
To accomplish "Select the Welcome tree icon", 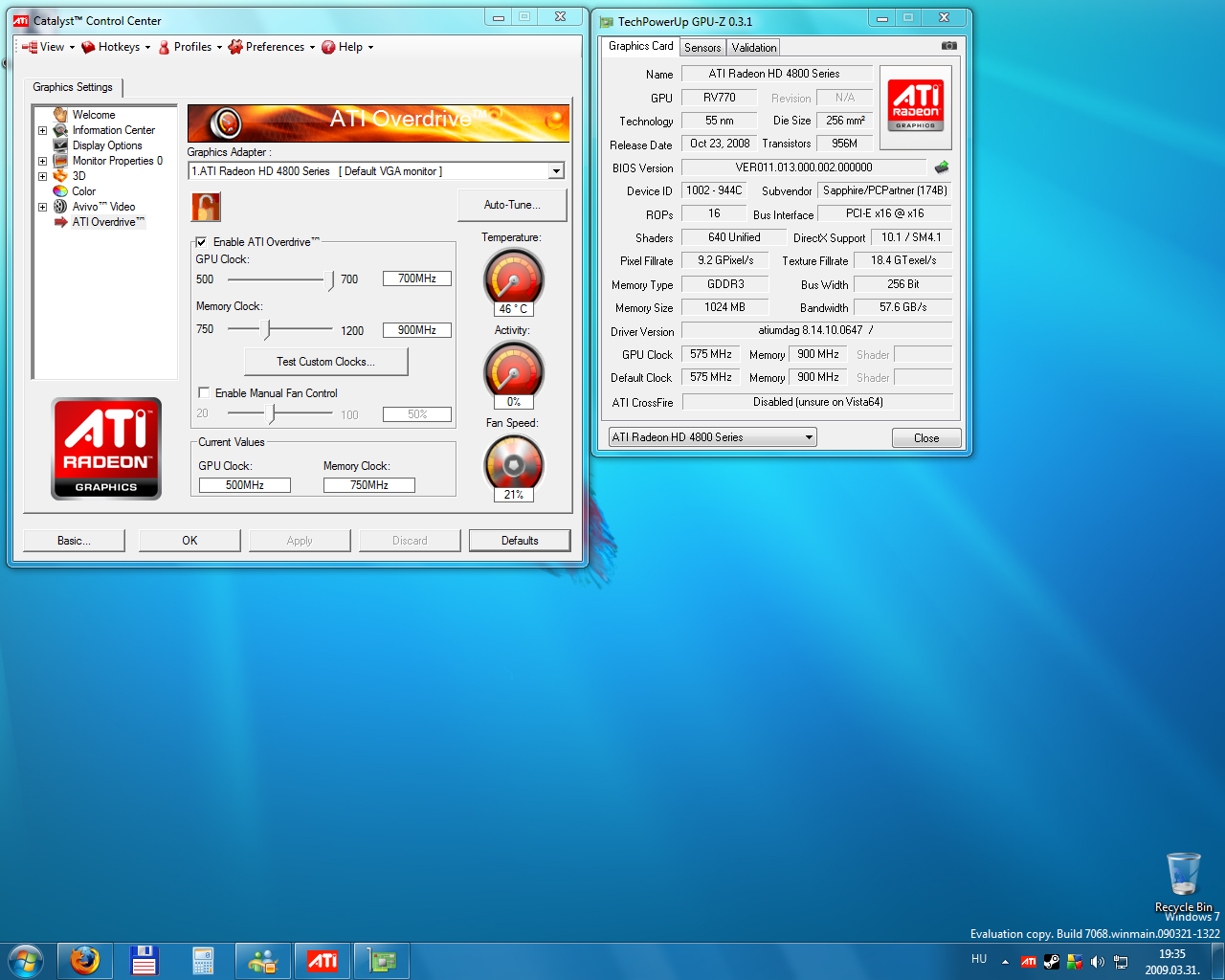I will 60,115.
